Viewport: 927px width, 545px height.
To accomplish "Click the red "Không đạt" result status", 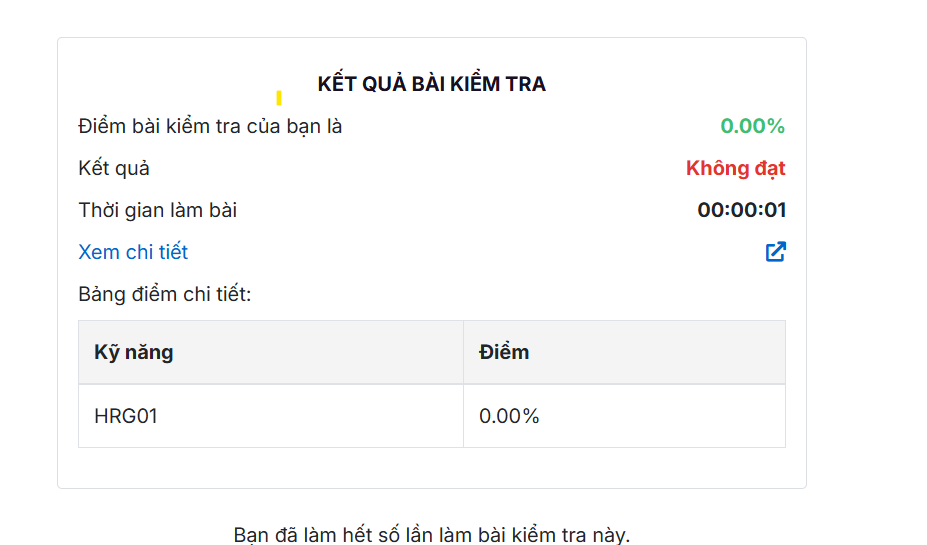I will point(735,168).
